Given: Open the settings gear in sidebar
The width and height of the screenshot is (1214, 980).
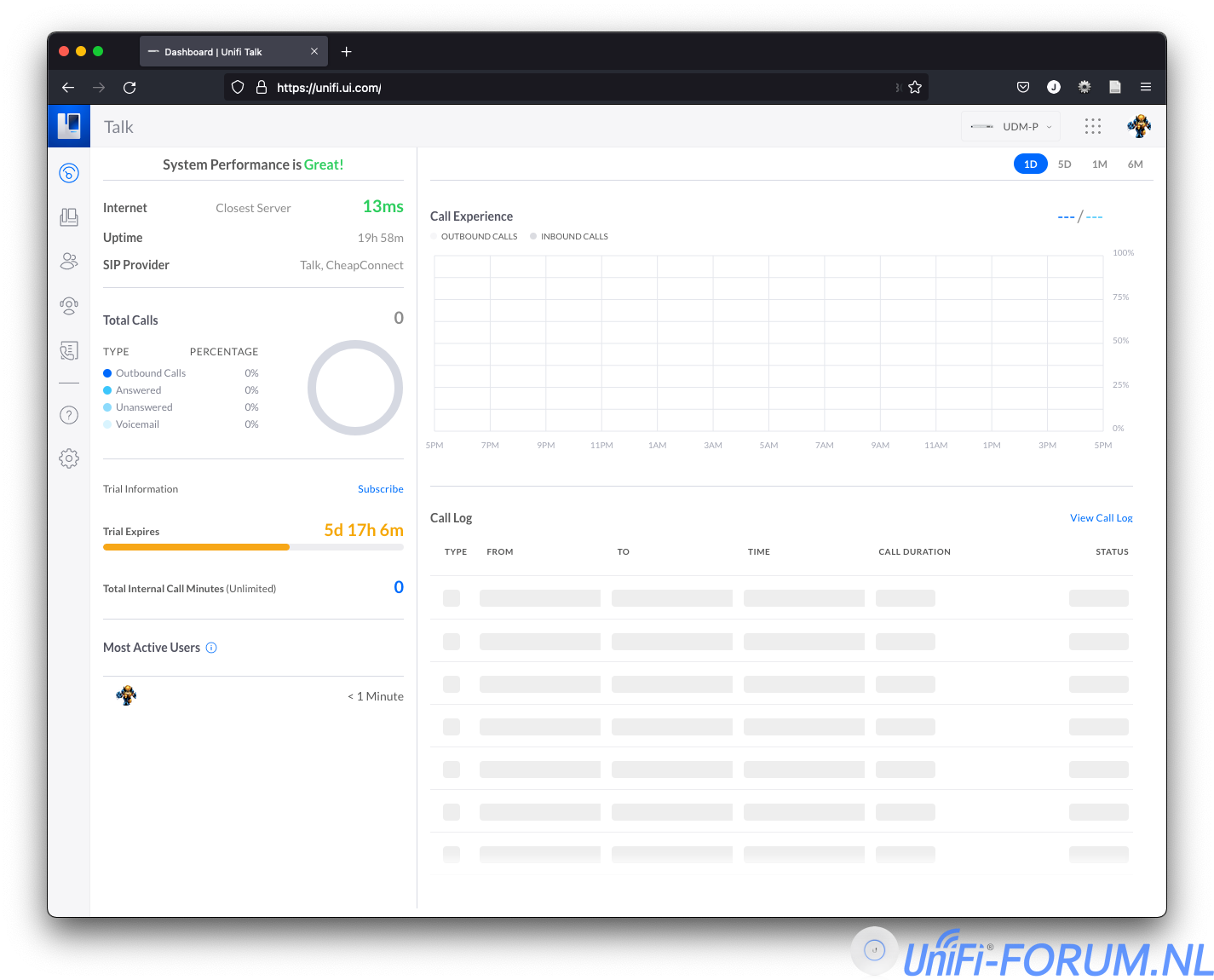Looking at the screenshot, I should (69, 458).
